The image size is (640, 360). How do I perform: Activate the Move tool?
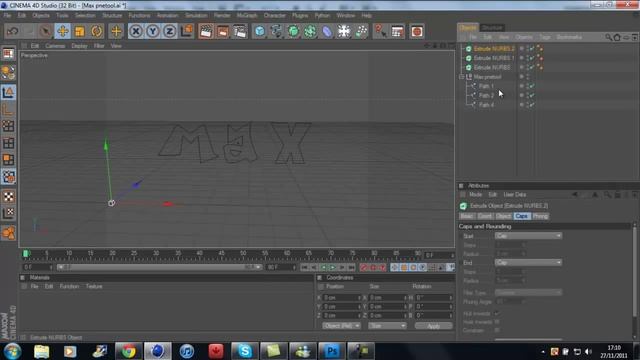coord(62,31)
